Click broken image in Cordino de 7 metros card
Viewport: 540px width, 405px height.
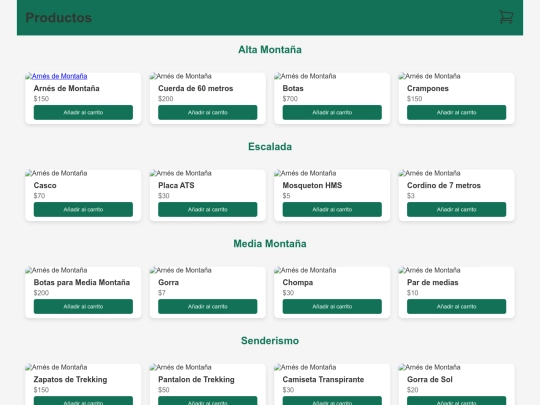point(429,173)
